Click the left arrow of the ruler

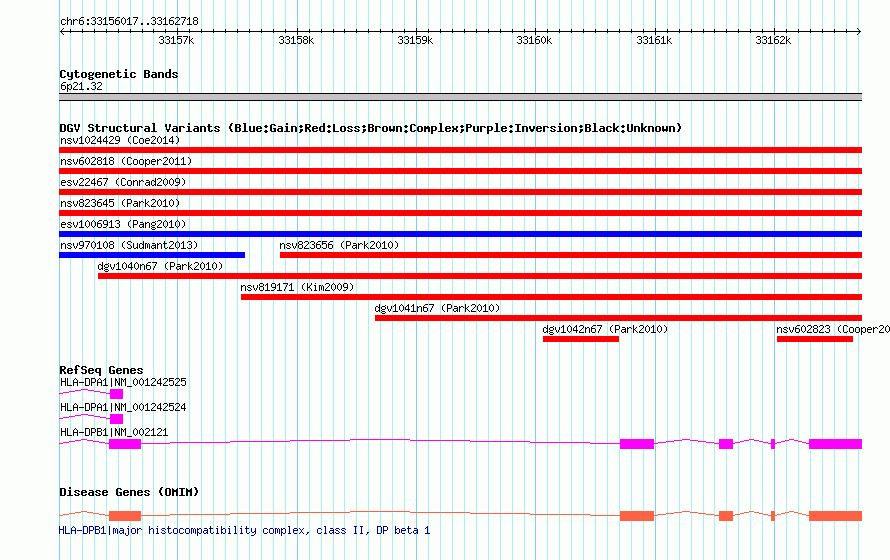click(62, 32)
